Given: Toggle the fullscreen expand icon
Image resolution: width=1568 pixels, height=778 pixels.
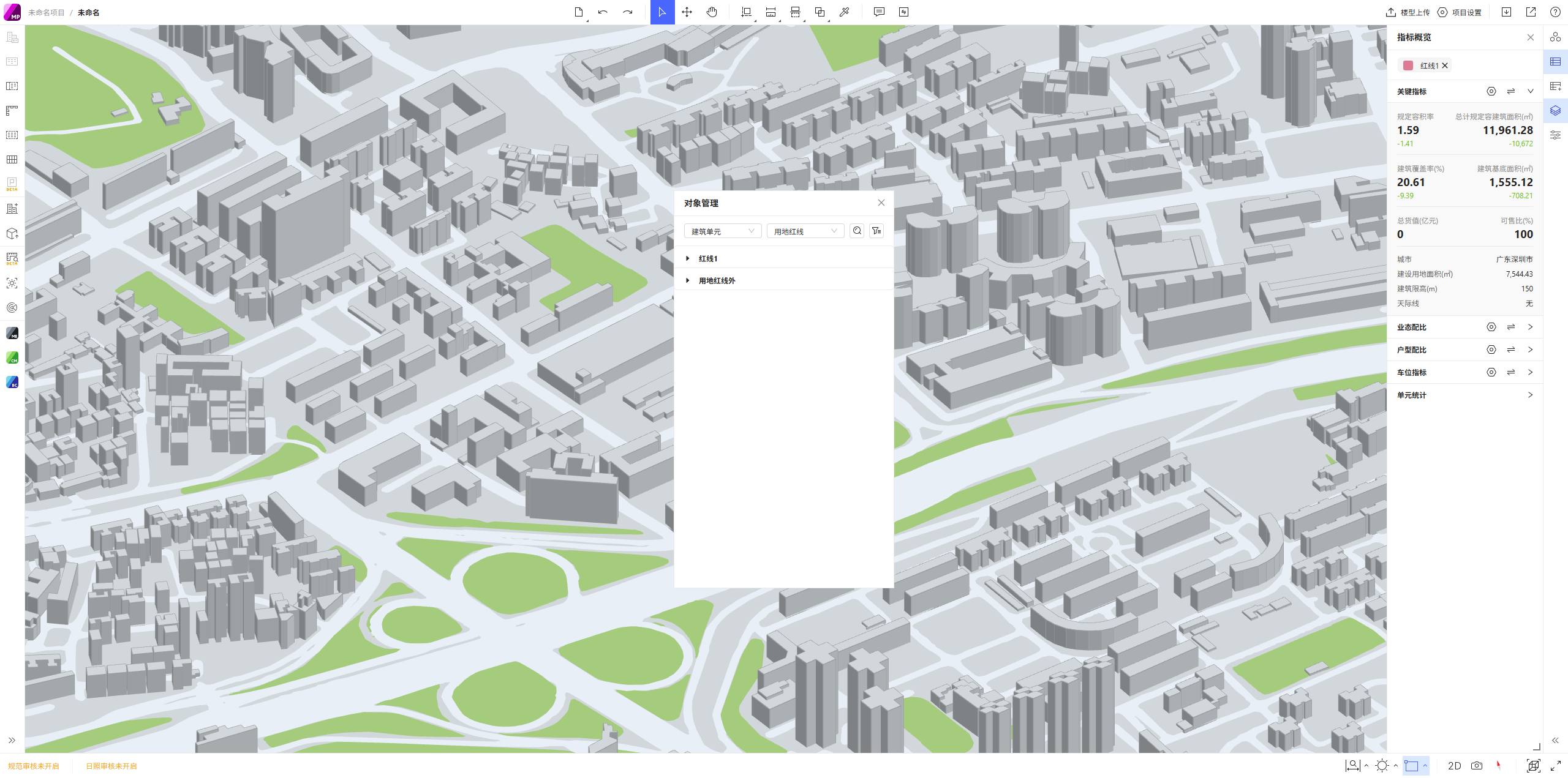Looking at the screenshot, I should [1556, 766].
